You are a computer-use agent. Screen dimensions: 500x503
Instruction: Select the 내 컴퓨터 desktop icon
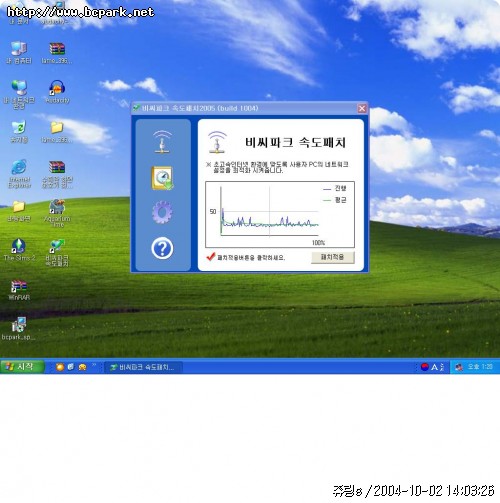tap(19, 53)
